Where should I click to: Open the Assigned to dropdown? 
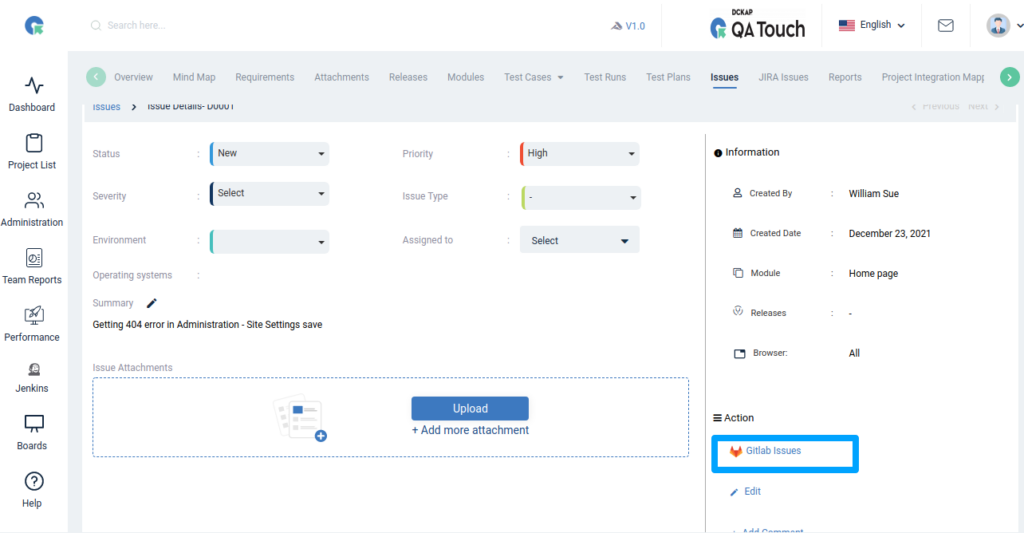pyautogui.click(x=580, y=241)
